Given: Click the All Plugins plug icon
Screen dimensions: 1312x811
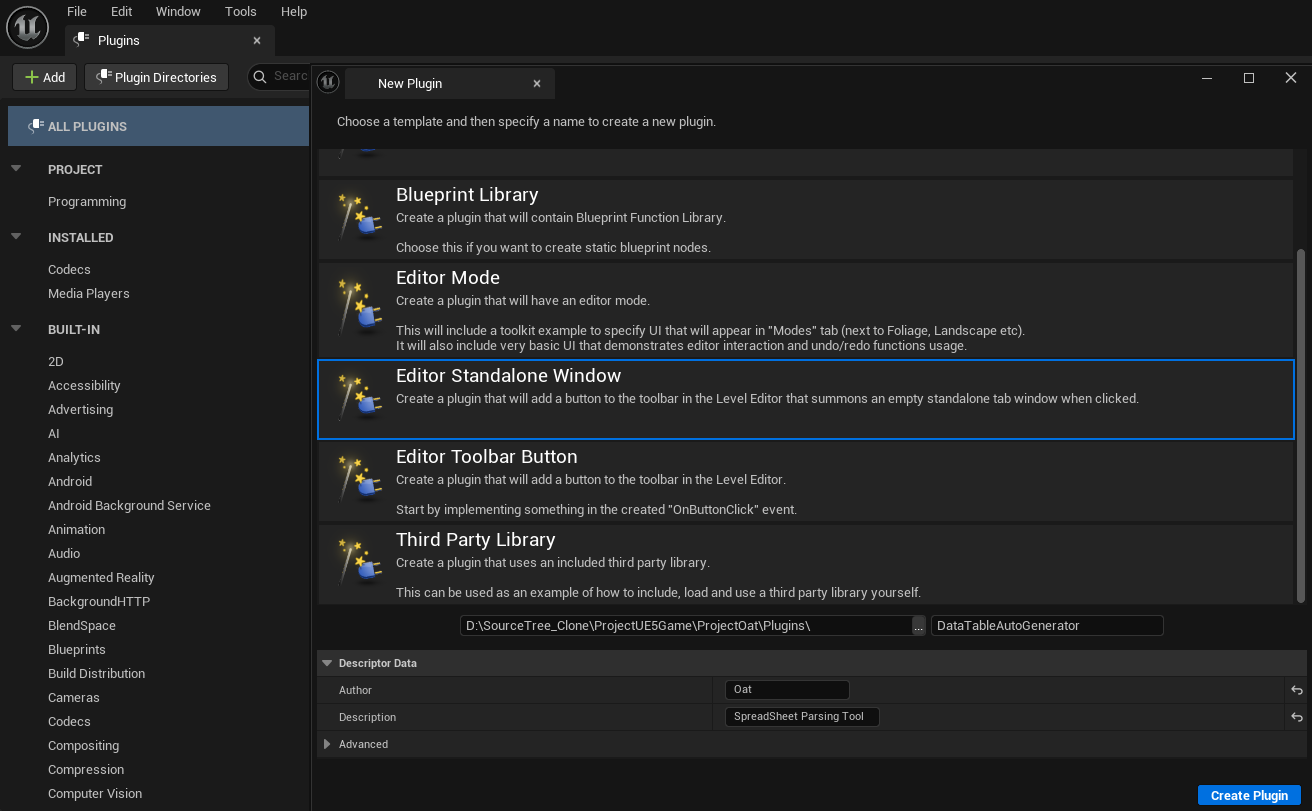Looking at the screenshot, I should click(x=35, y=126).
